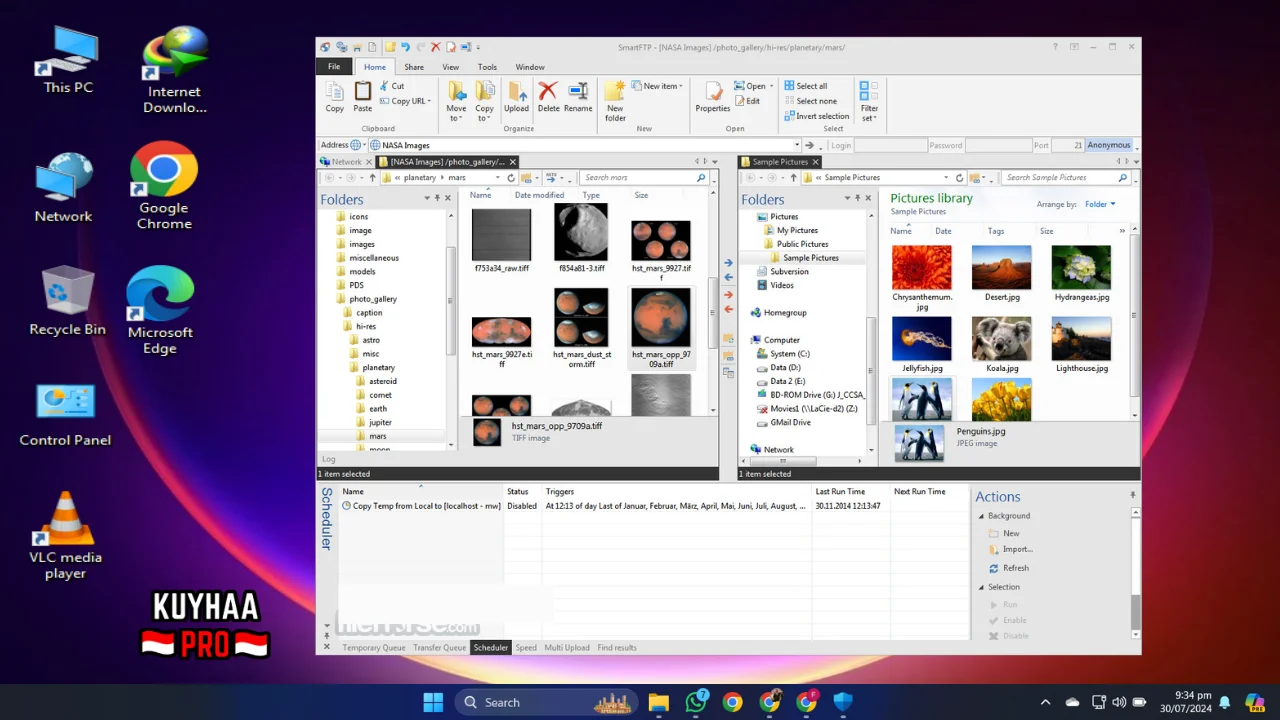Switch to the Transfer Queue tab
This screenshot has width=1280, height=720.
pos(439,648)
